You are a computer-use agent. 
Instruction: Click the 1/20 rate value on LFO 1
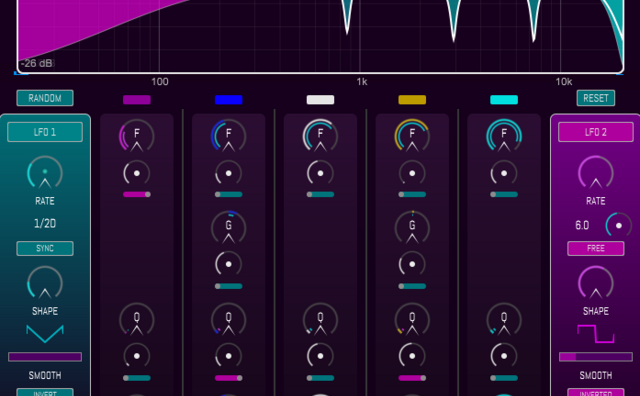[45, 223]
